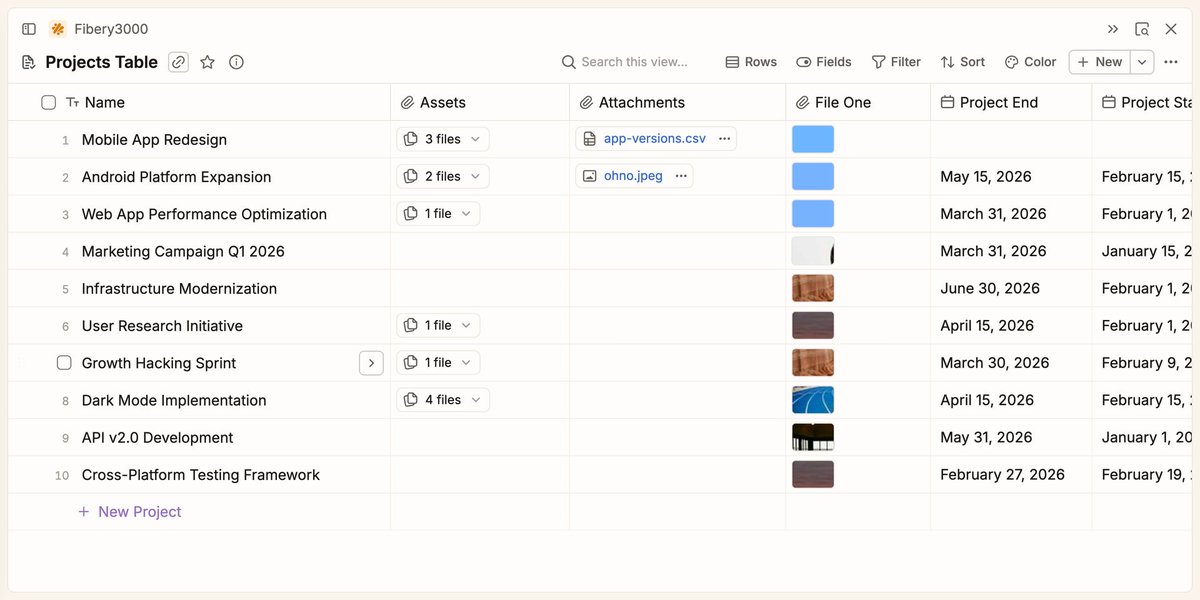Select Web App Performance Optimization name cell
The image size is (1200, 600).
pos(204,214)
